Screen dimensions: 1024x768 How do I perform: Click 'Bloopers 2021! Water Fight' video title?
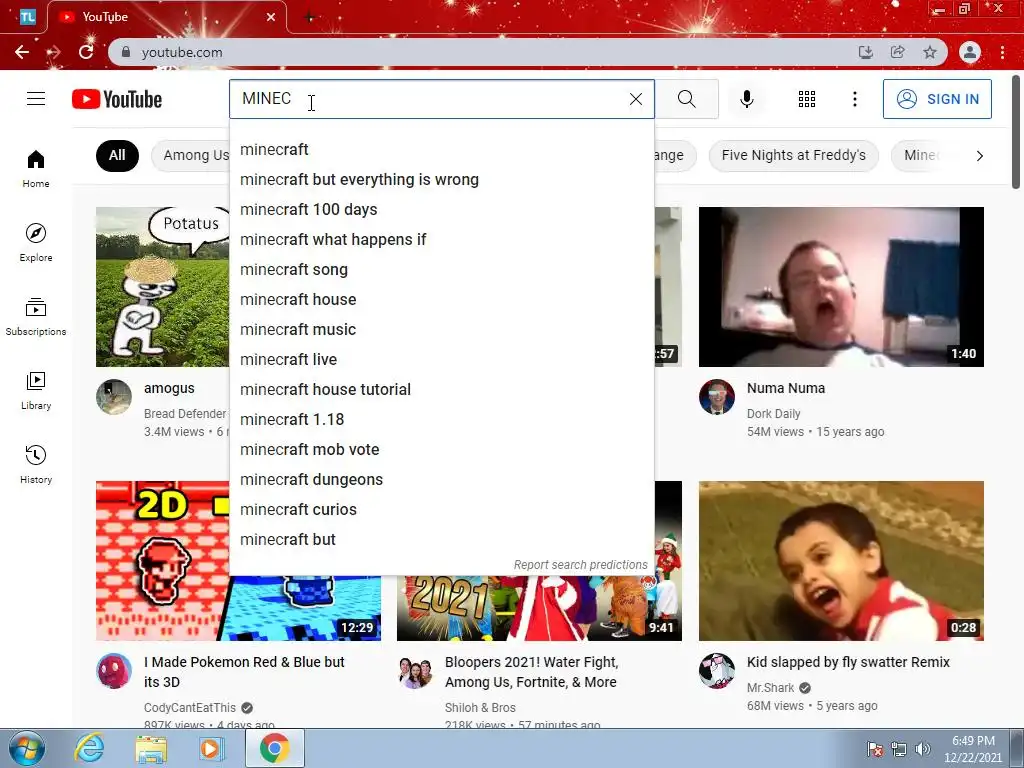click(531, 672)
